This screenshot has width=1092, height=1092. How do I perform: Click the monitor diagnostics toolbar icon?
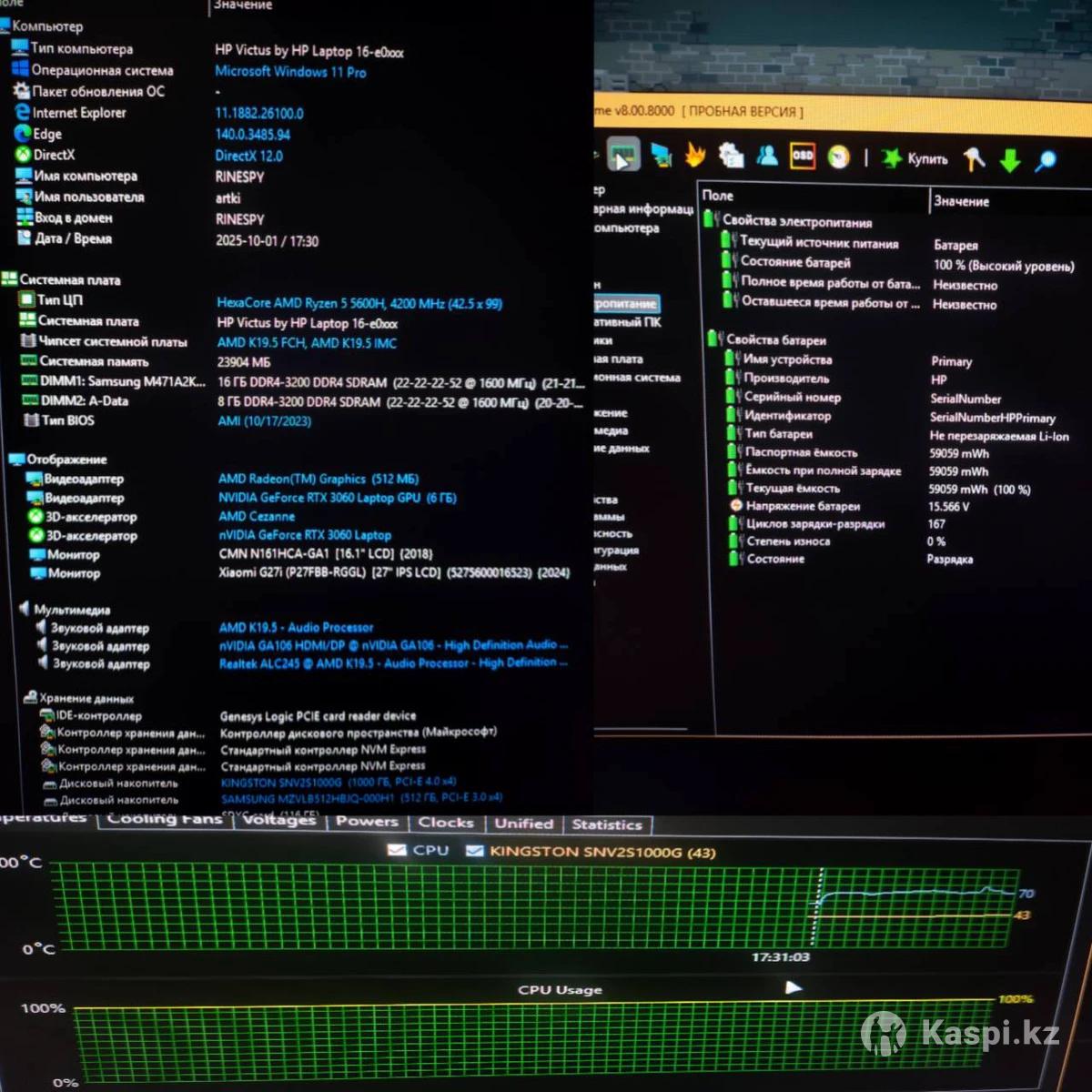(662, 157)
